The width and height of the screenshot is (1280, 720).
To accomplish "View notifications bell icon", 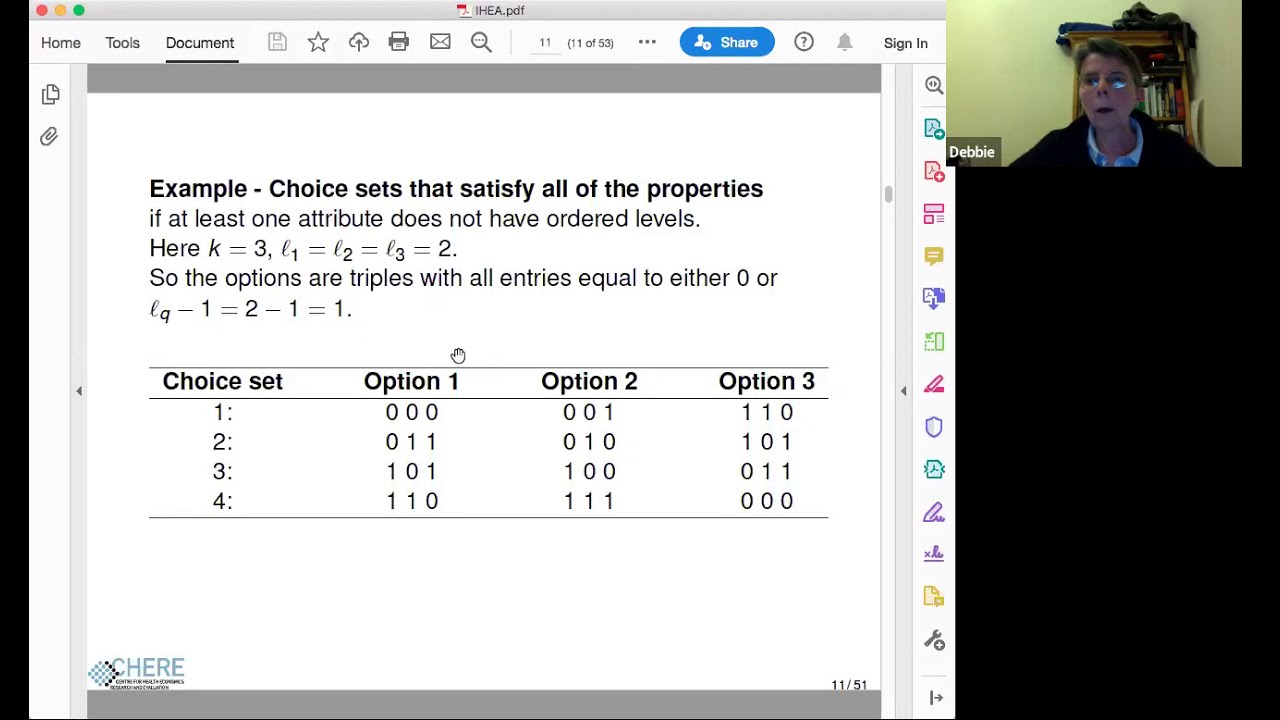I will tap(845, 42).
